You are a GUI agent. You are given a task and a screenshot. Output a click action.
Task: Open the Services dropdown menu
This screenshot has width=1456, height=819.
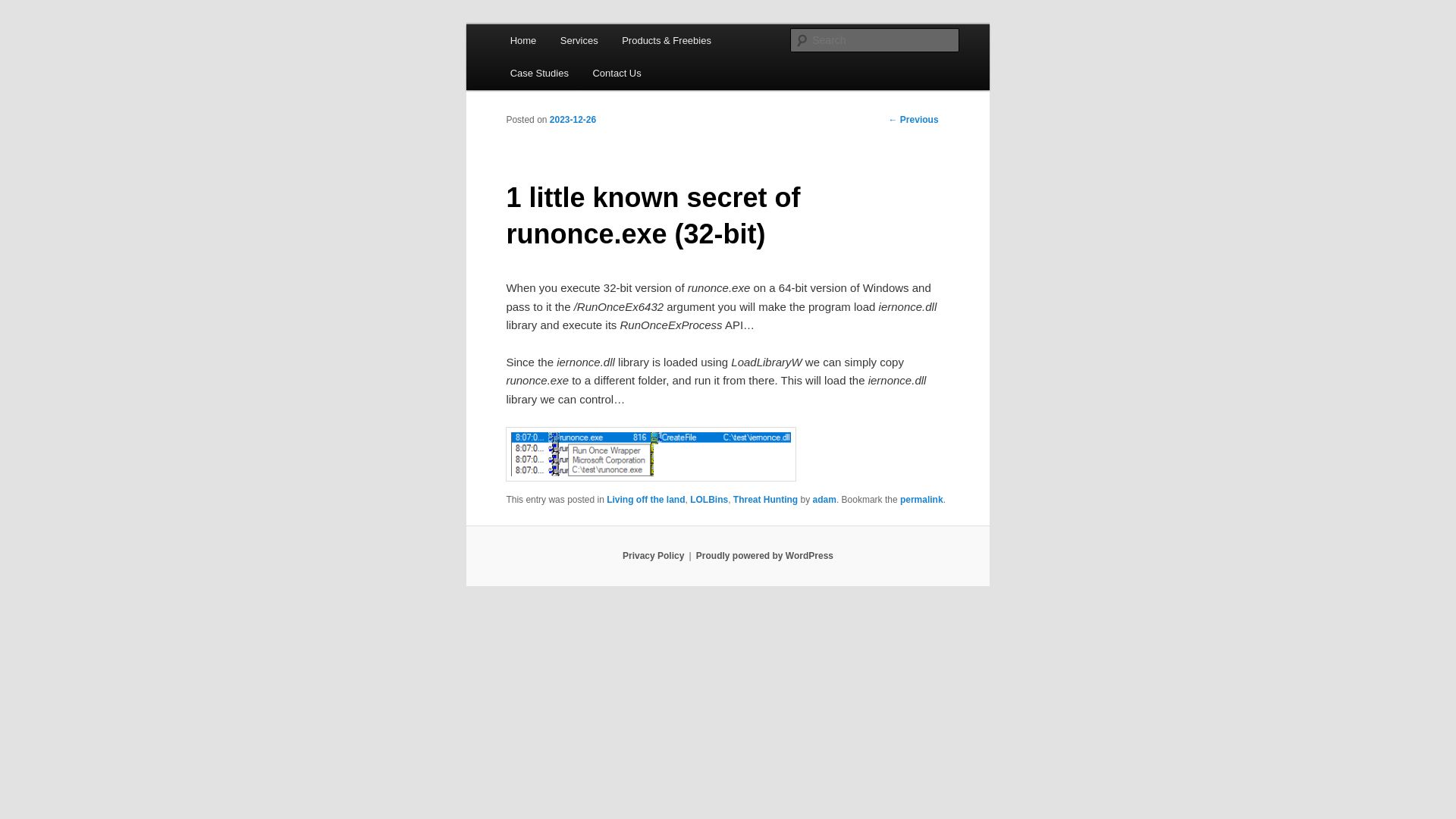click(579, 40)
